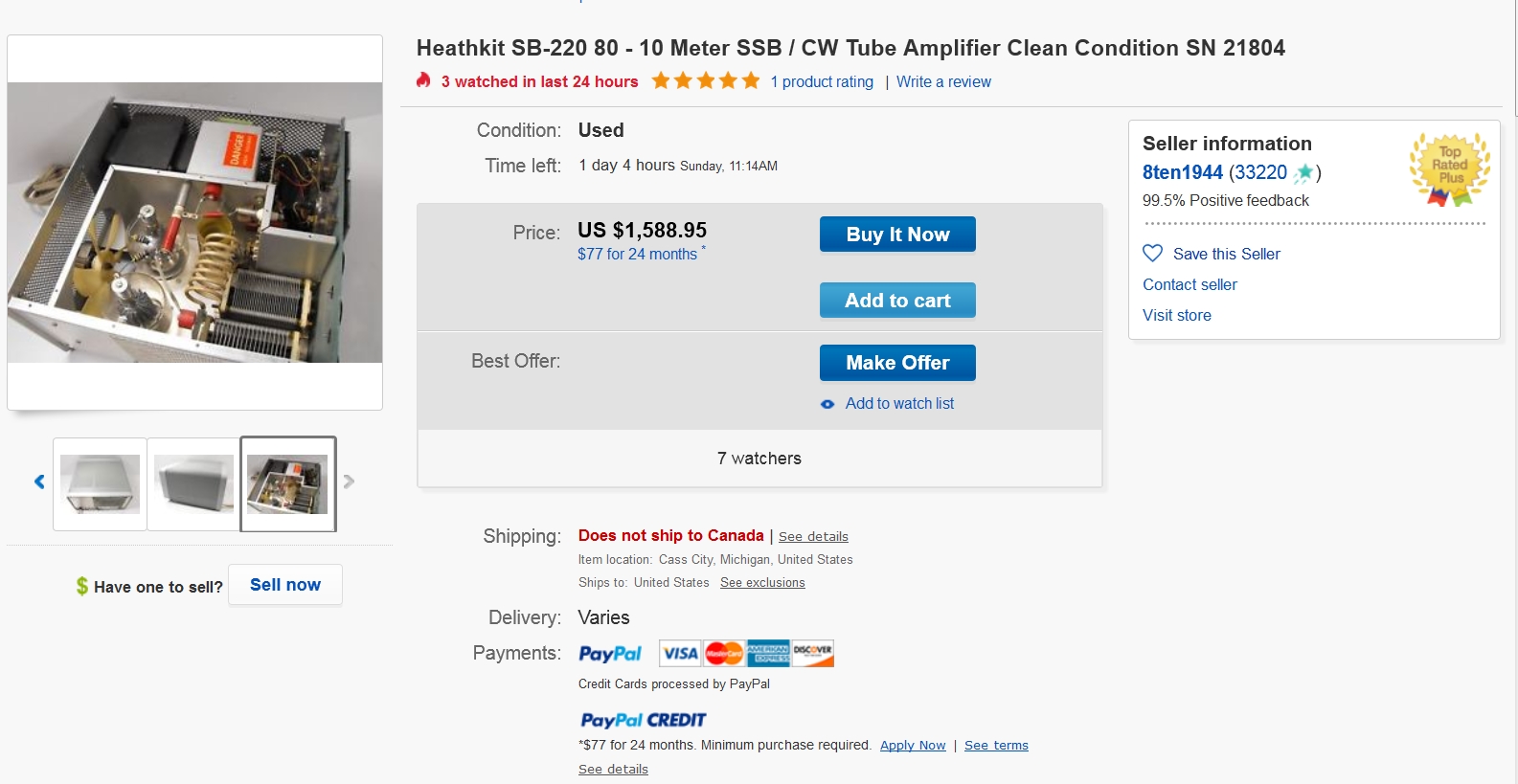Click the red flame watched icon
The height and width of the screenshot is (784, 1518).
click(x=423, y=81)
